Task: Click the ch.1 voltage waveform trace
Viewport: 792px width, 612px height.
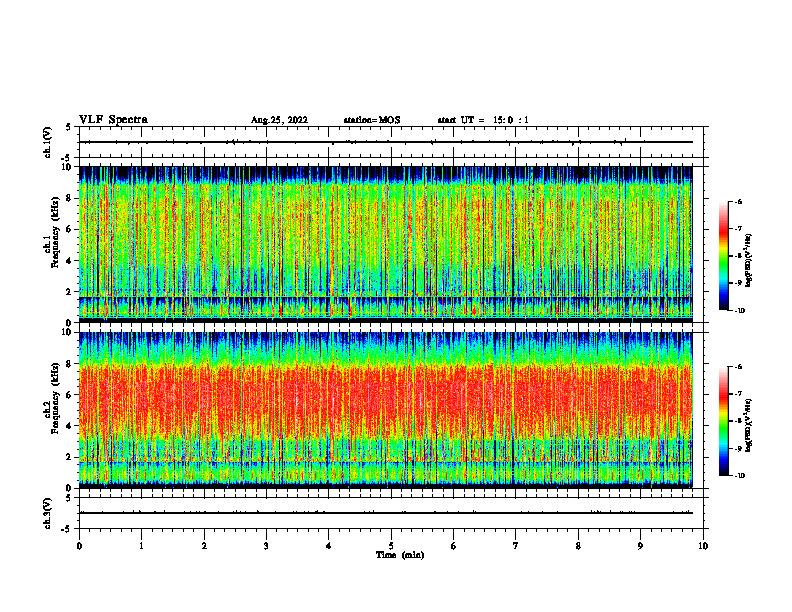Action: pos(385,142)
